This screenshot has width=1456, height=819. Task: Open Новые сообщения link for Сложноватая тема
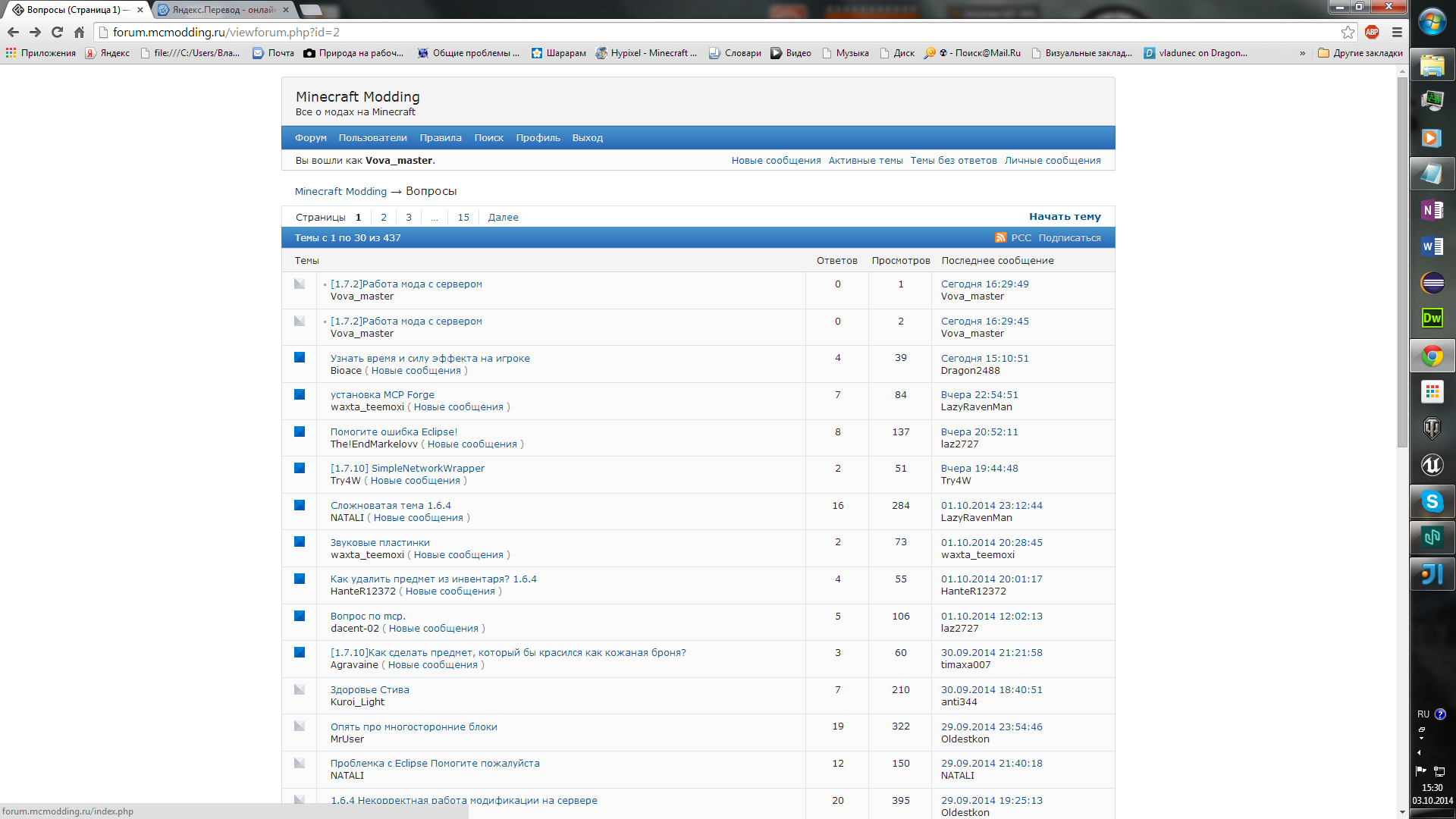pos(418,518)
